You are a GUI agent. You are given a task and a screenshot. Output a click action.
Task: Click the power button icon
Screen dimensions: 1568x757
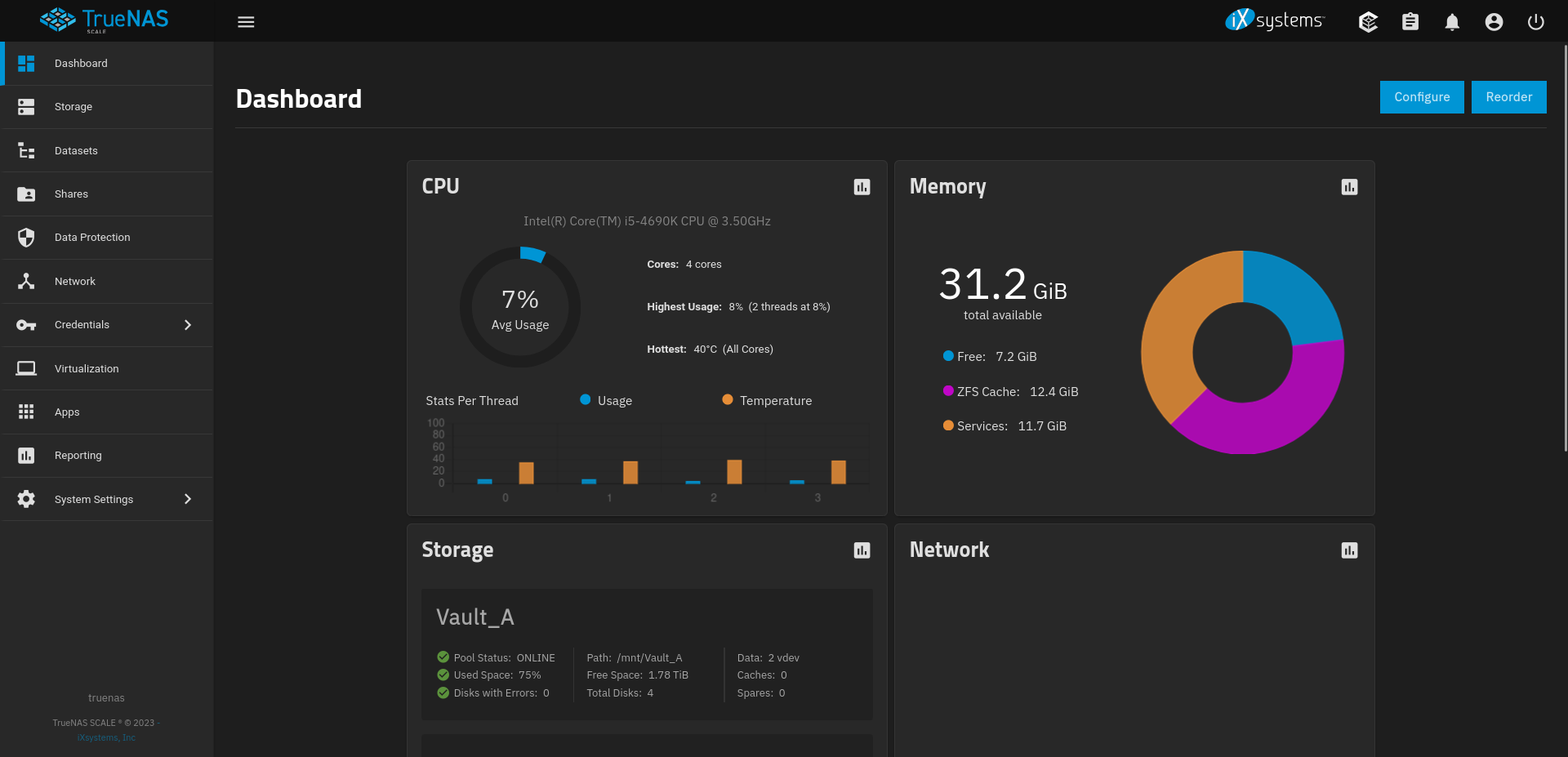[1535, 22]
